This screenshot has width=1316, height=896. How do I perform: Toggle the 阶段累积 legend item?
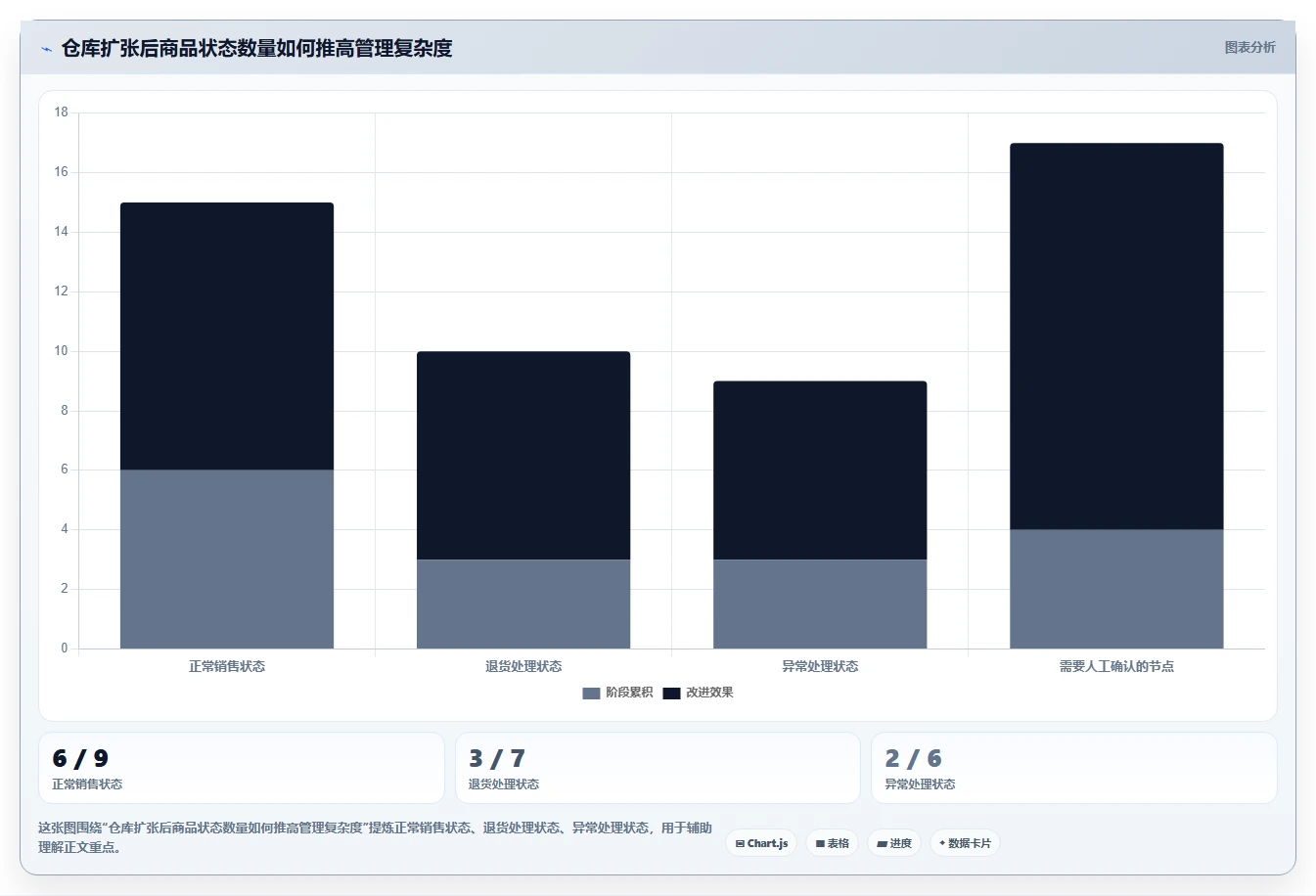617,693
